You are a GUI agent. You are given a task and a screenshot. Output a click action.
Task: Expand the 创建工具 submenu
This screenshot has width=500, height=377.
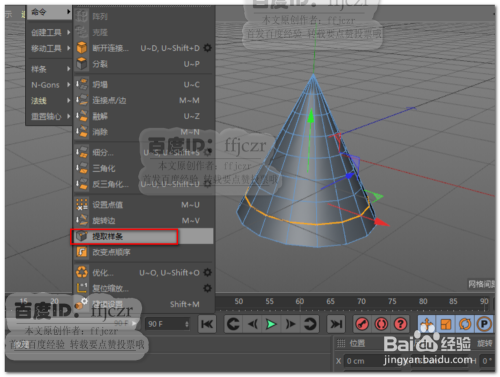pyautogui.click(x=49, y=32)
